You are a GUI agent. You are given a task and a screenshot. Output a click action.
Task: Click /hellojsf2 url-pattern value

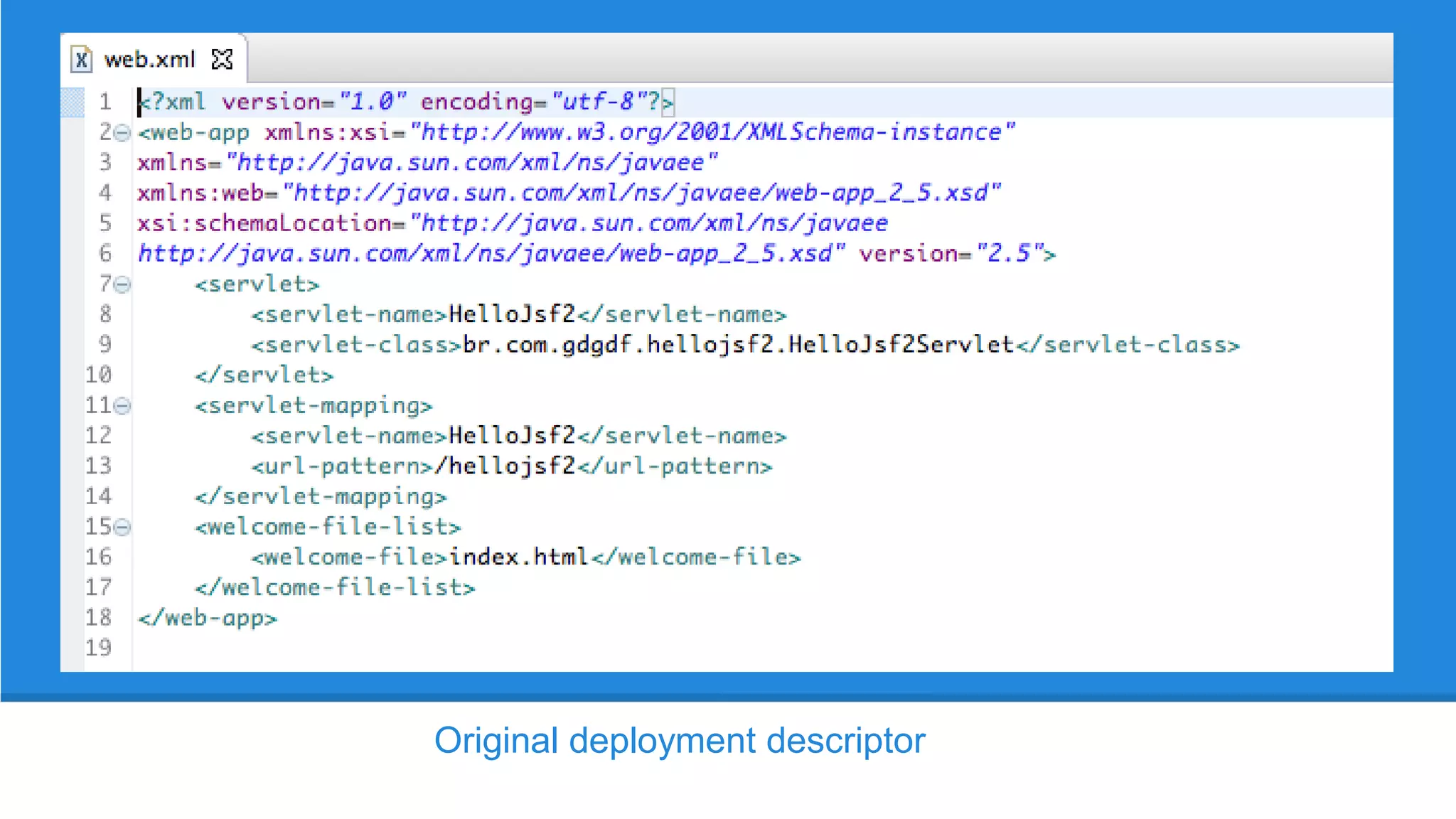(x=505, y=466)
